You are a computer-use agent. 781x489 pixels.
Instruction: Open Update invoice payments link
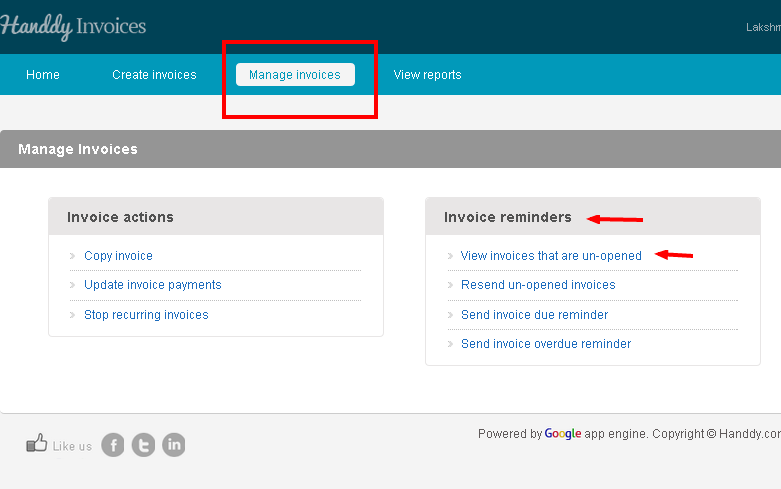(153, 285)
